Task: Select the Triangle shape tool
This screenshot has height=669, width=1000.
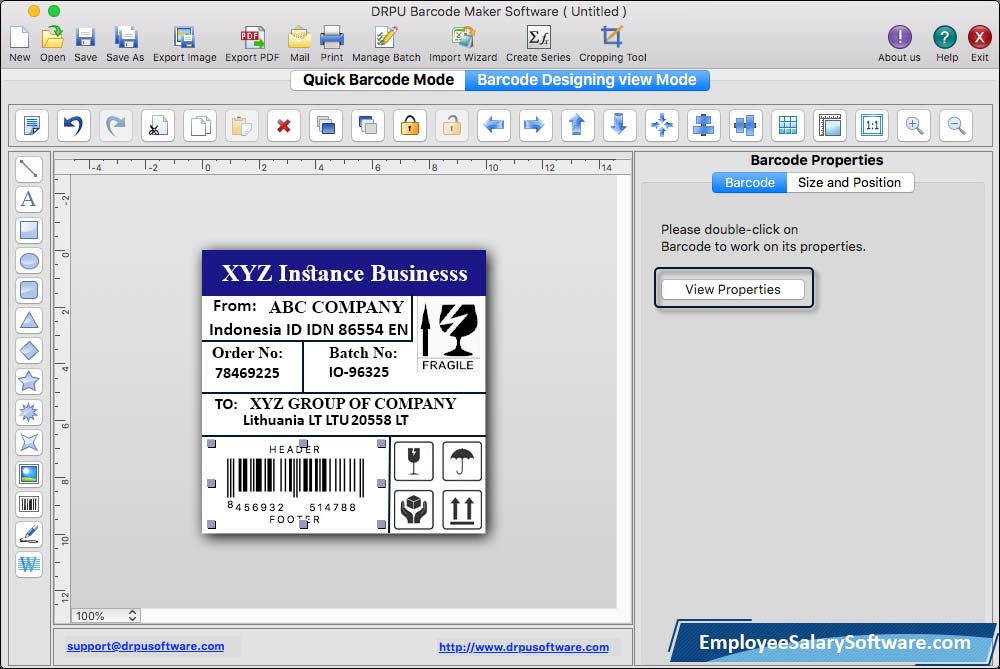Action: point(29,320)
